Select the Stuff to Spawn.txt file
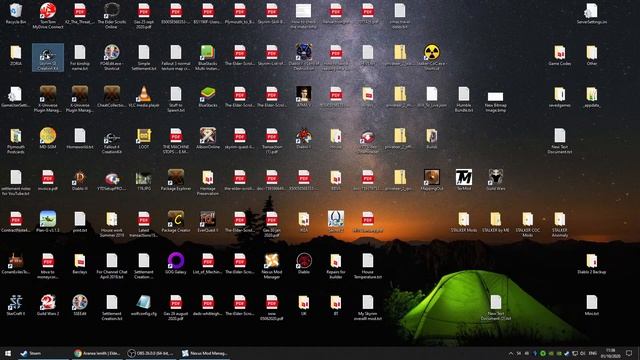 click(176, 100)
